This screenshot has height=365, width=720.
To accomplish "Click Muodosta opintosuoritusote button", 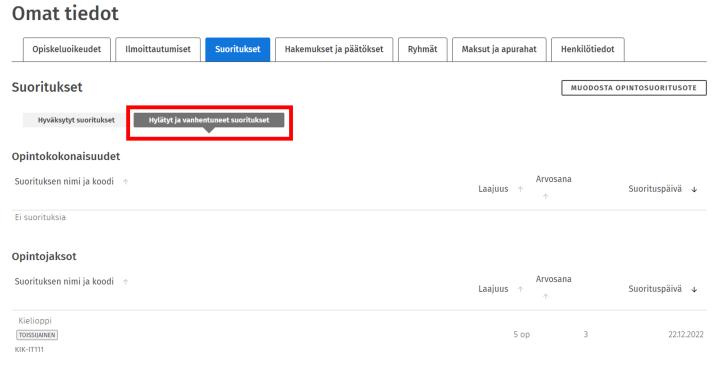I will coord(634,88).
